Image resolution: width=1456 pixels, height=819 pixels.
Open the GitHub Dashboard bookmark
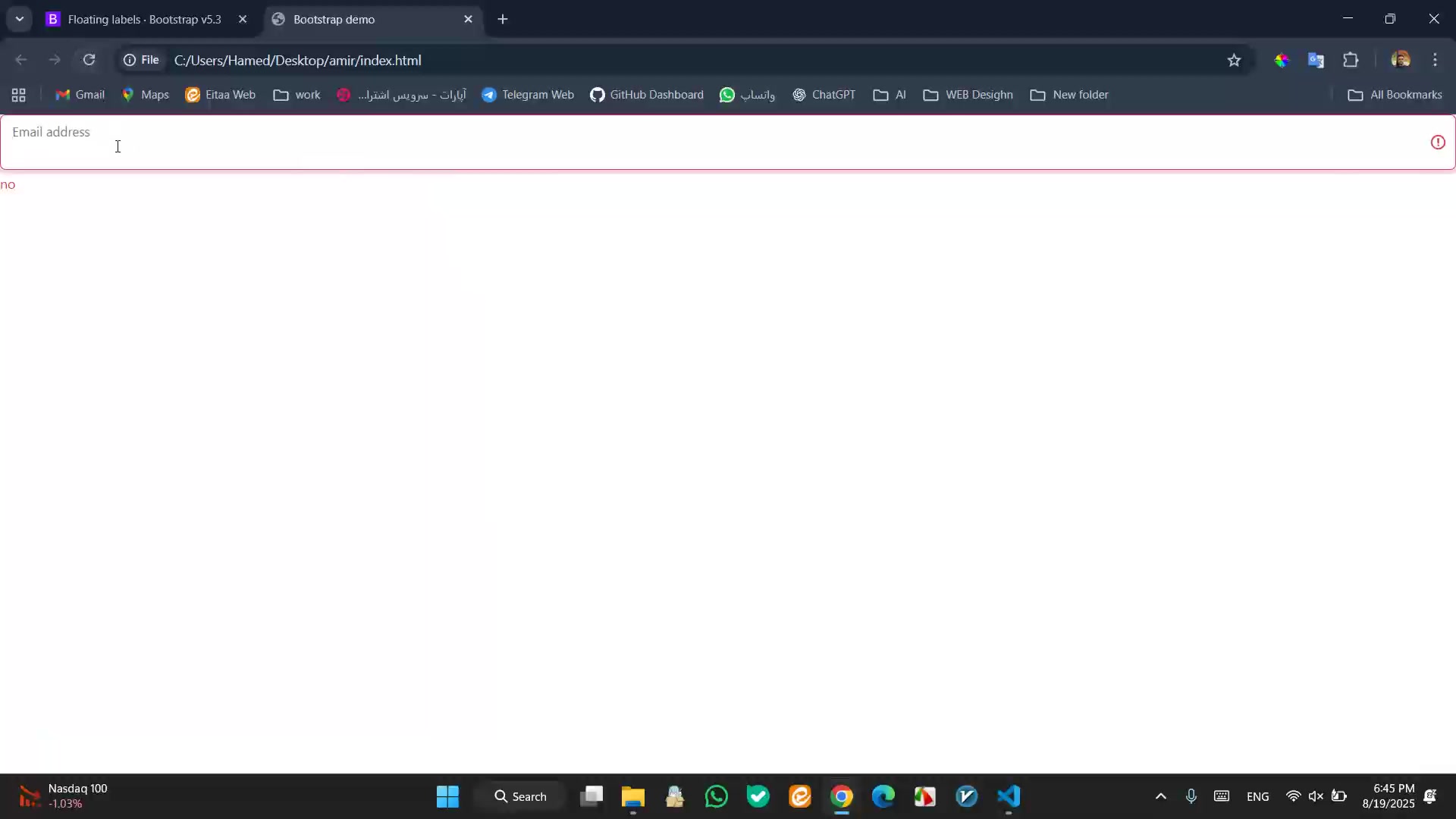pyautogui.click(x=647, y=95)
